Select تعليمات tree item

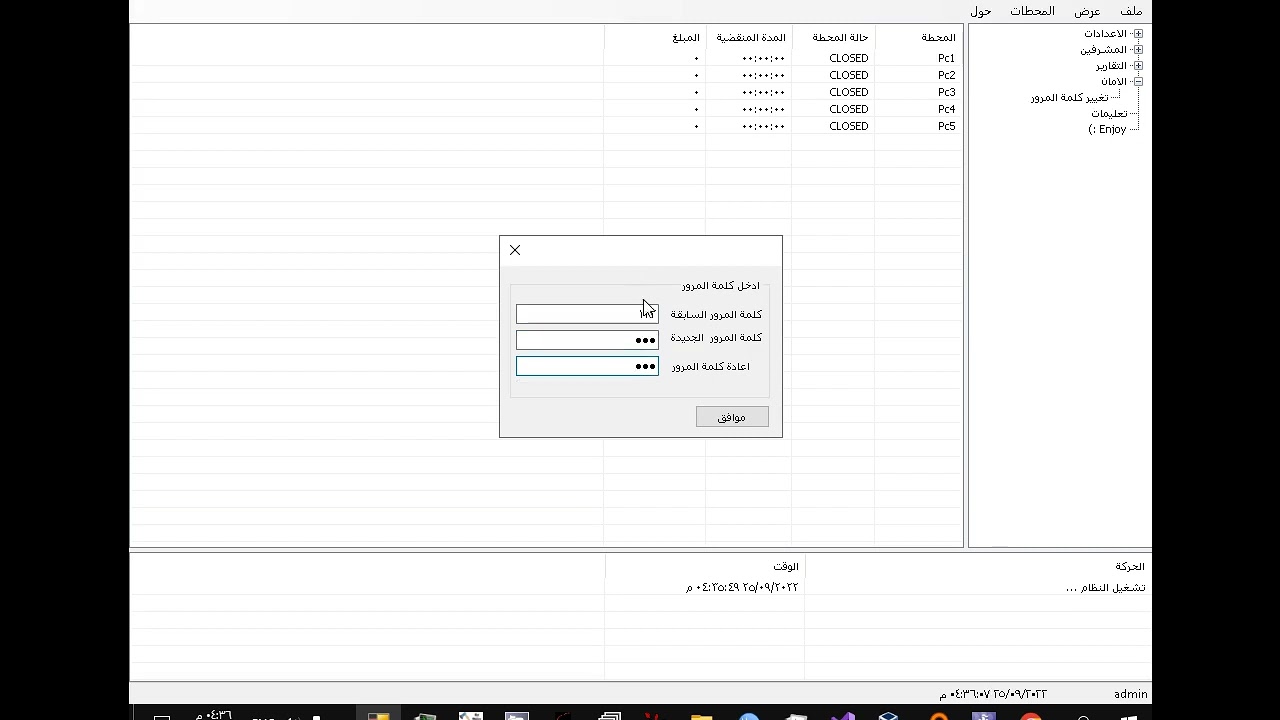coord(1109,114)
